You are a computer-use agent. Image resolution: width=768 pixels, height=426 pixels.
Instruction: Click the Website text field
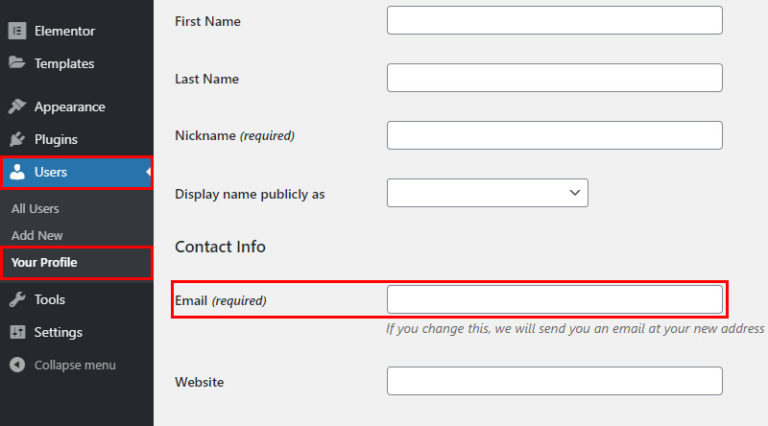point(554,381)
